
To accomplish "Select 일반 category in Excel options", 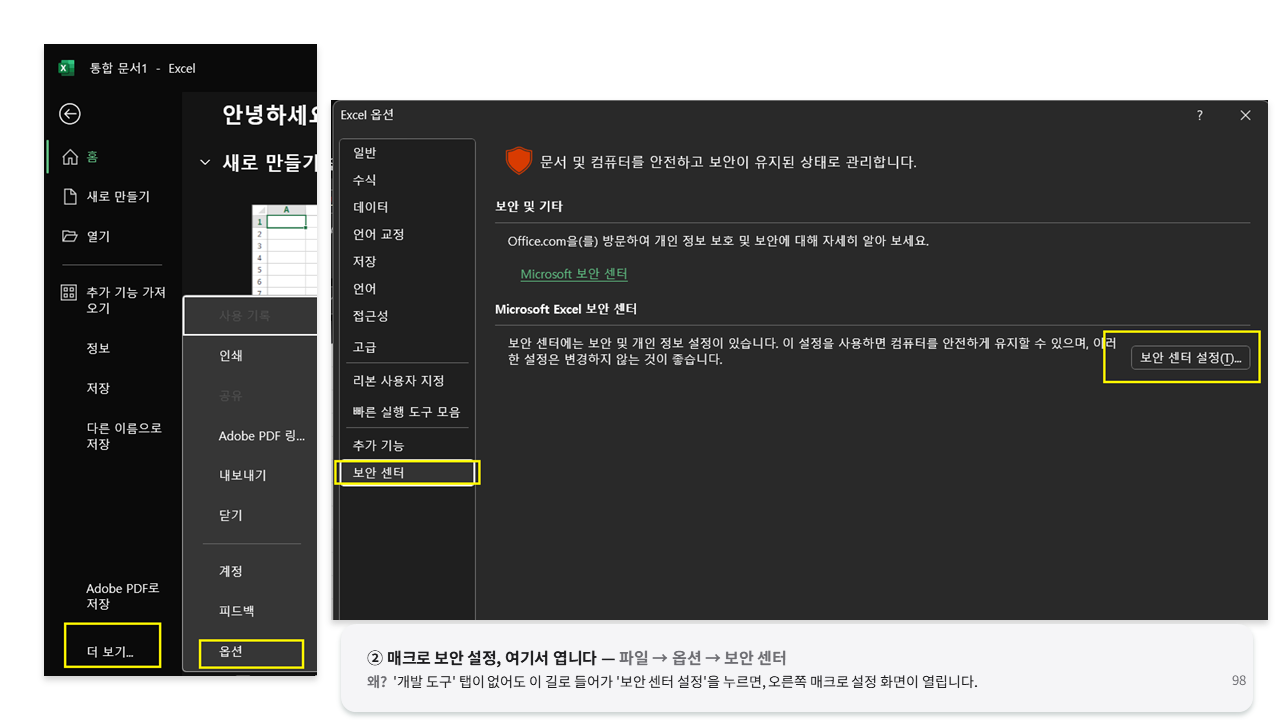I will pos(407,153).
